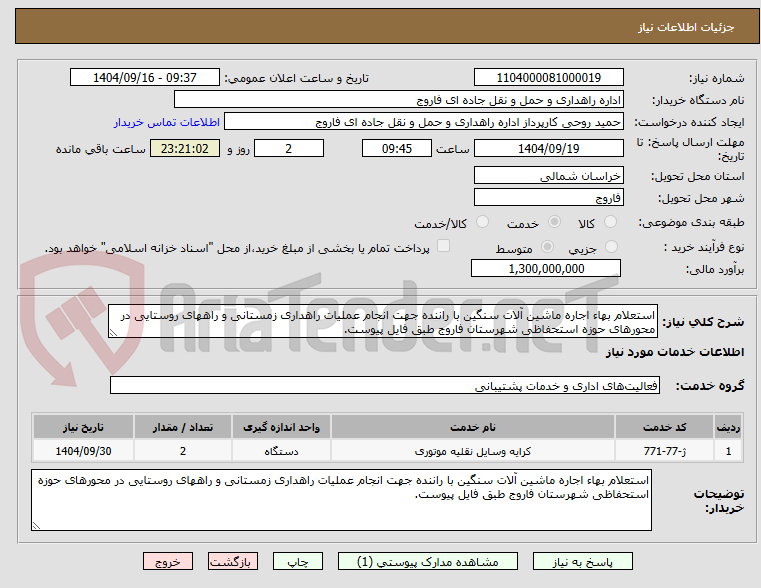Image resolution: width=761 pixels, height=588 pixels.
Task: Click the resize handle of شرح کلی نیاز box
Action: pos(113,333)
